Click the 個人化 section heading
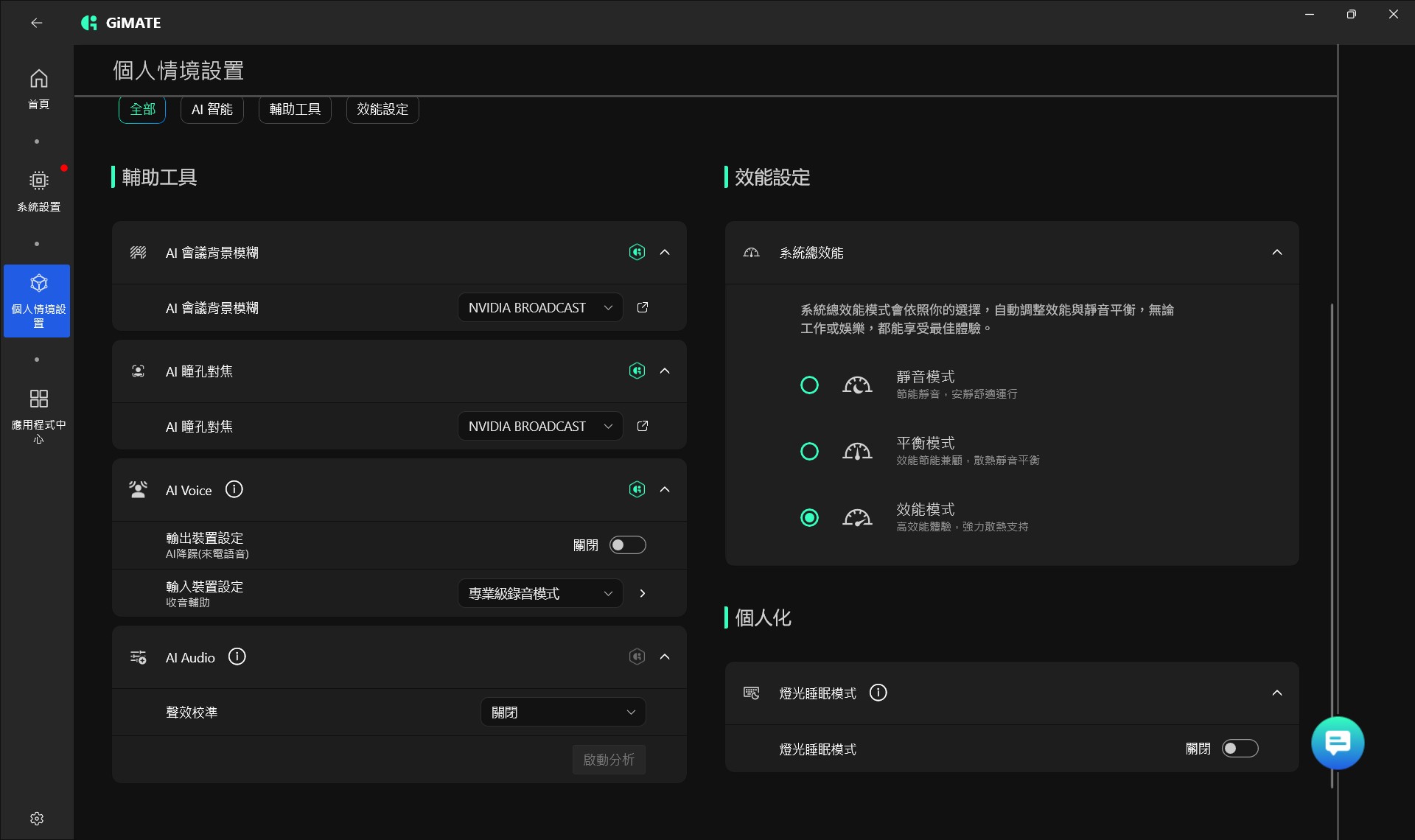Screen dimensions: 1415x840 [x=763, y=617]
